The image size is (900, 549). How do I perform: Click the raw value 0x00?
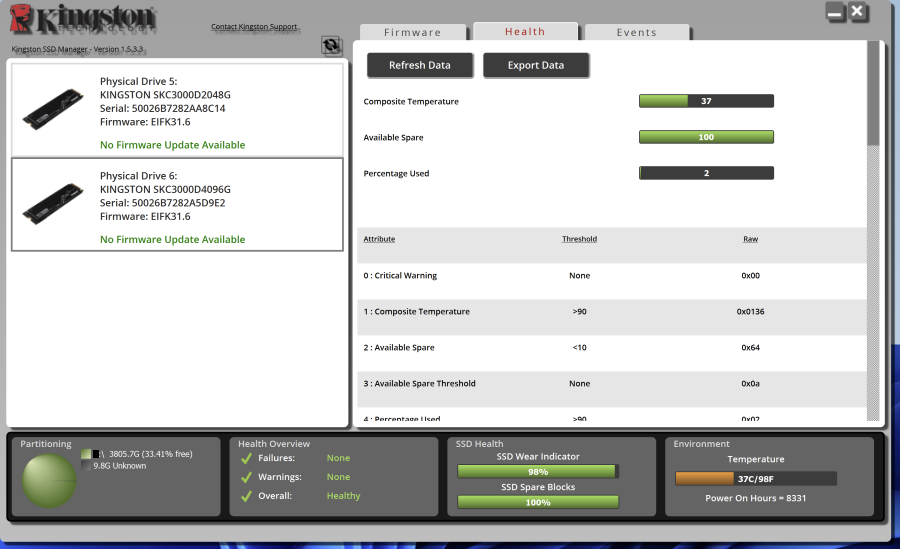750,276
